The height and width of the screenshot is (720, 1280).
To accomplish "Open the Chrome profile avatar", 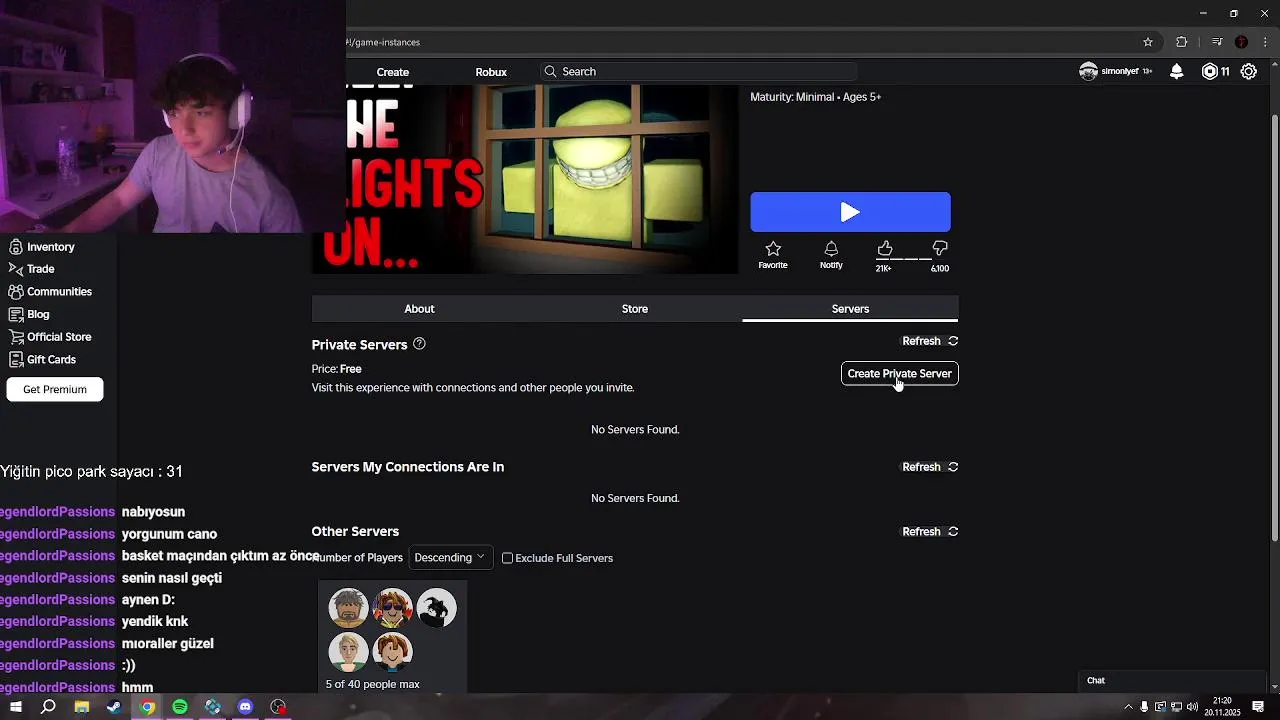I will (x=1241, y=42).
